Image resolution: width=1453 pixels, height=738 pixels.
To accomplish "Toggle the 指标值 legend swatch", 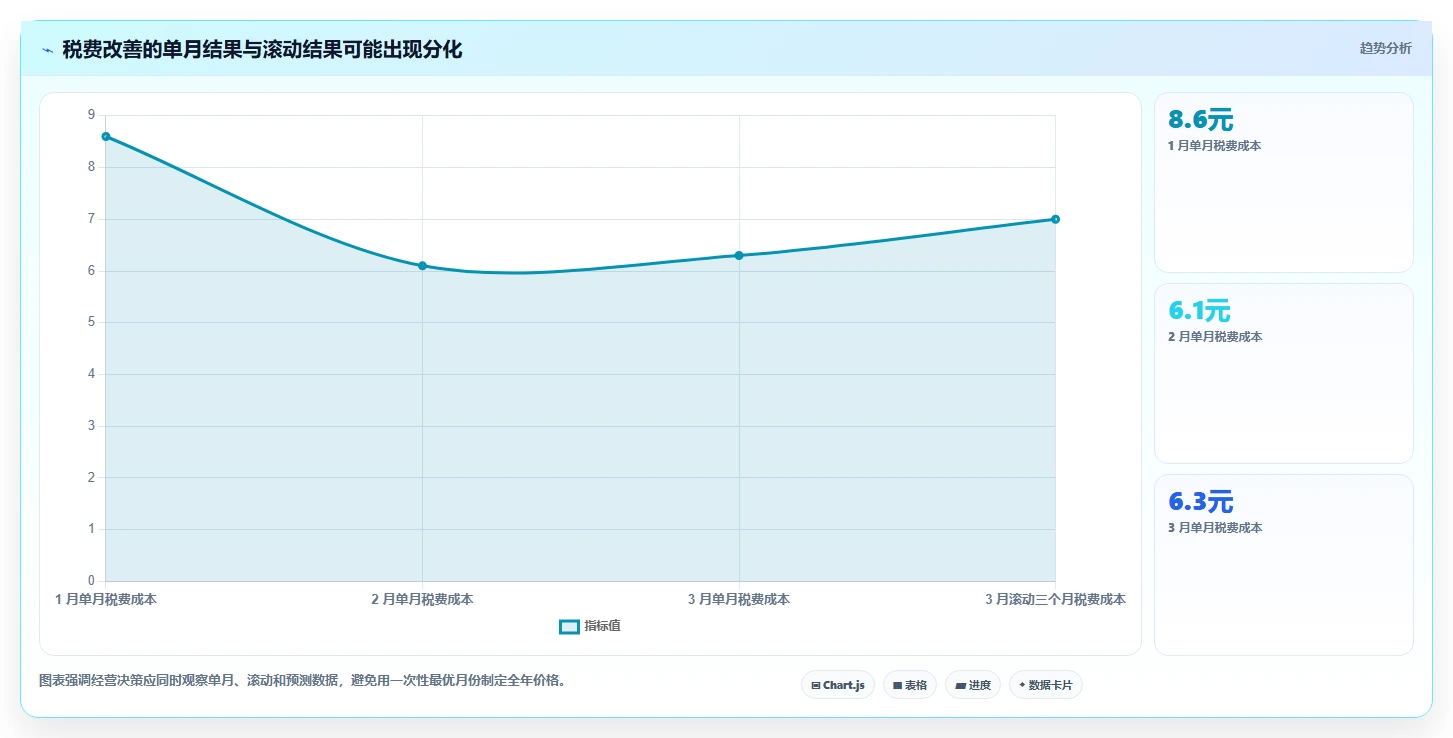I will (569, 626).
